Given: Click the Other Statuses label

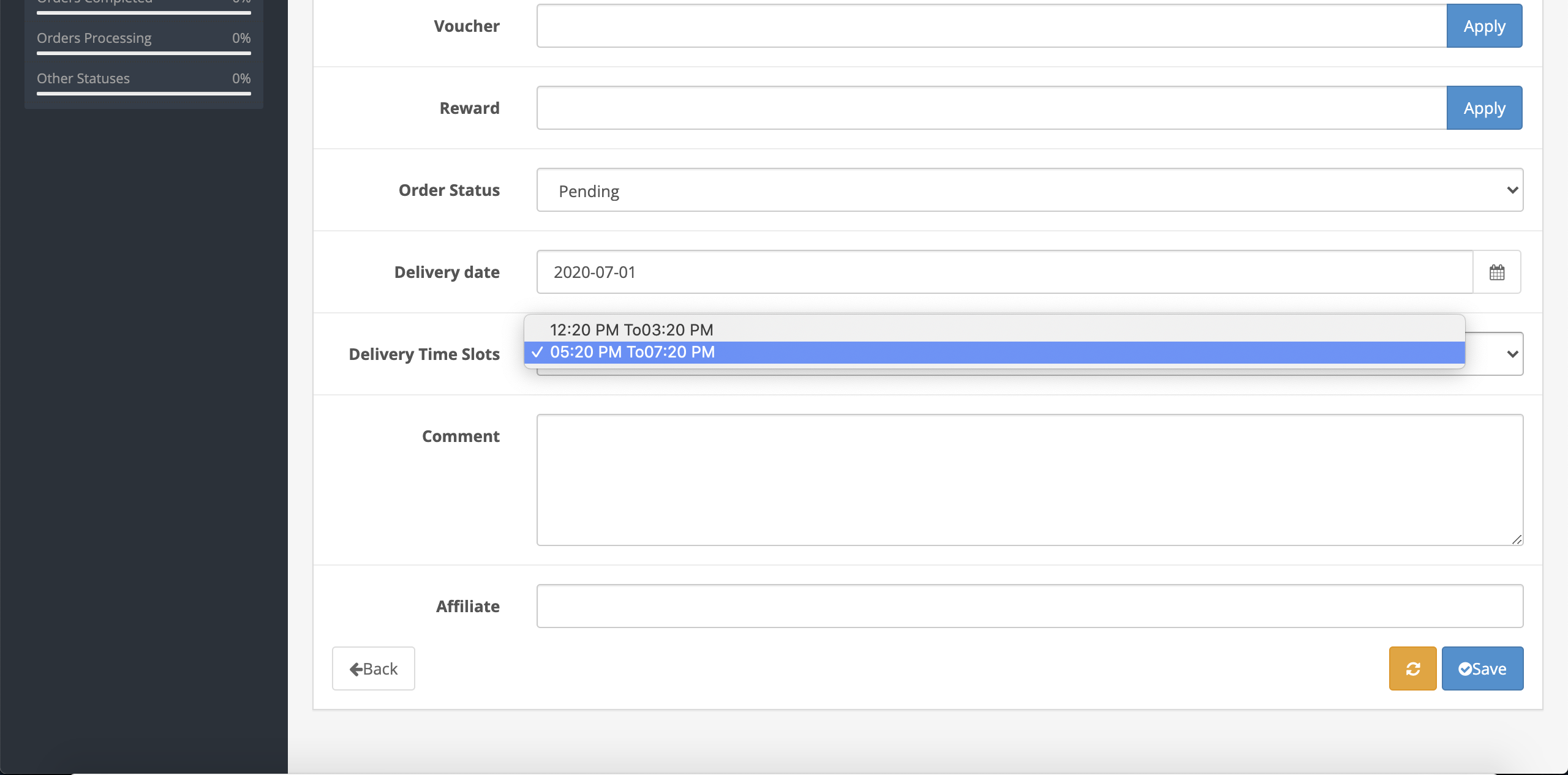Looking at the screenshot, I should click(x=83, y=78).
